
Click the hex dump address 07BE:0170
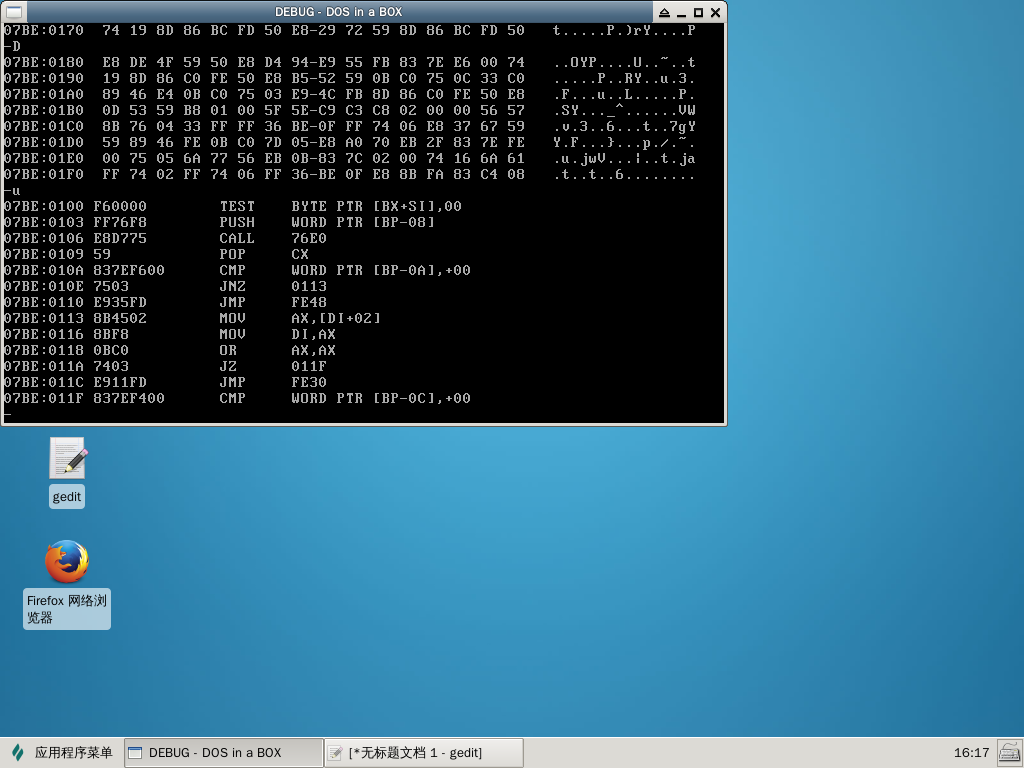44,30
